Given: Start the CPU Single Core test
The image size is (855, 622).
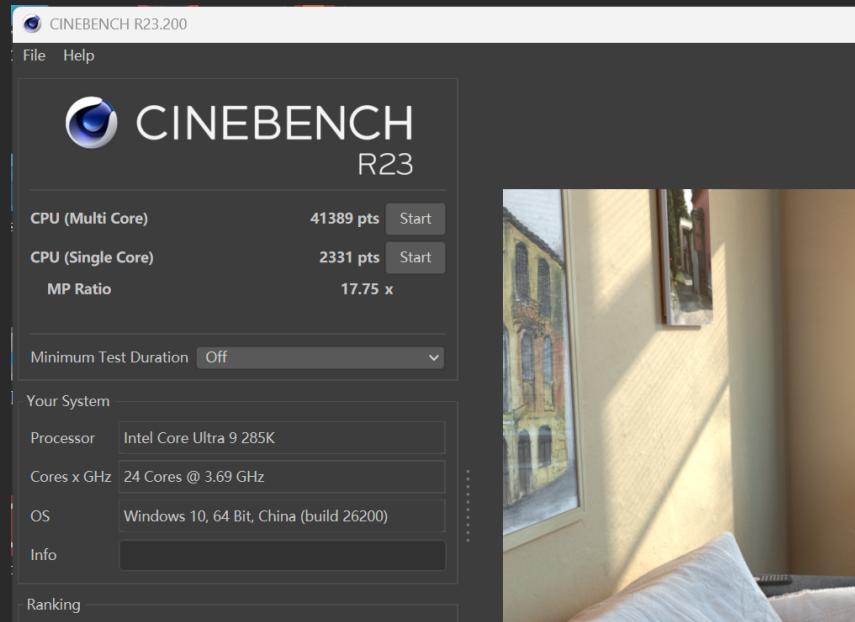Looking at the screenshot, I should point(415,257).
